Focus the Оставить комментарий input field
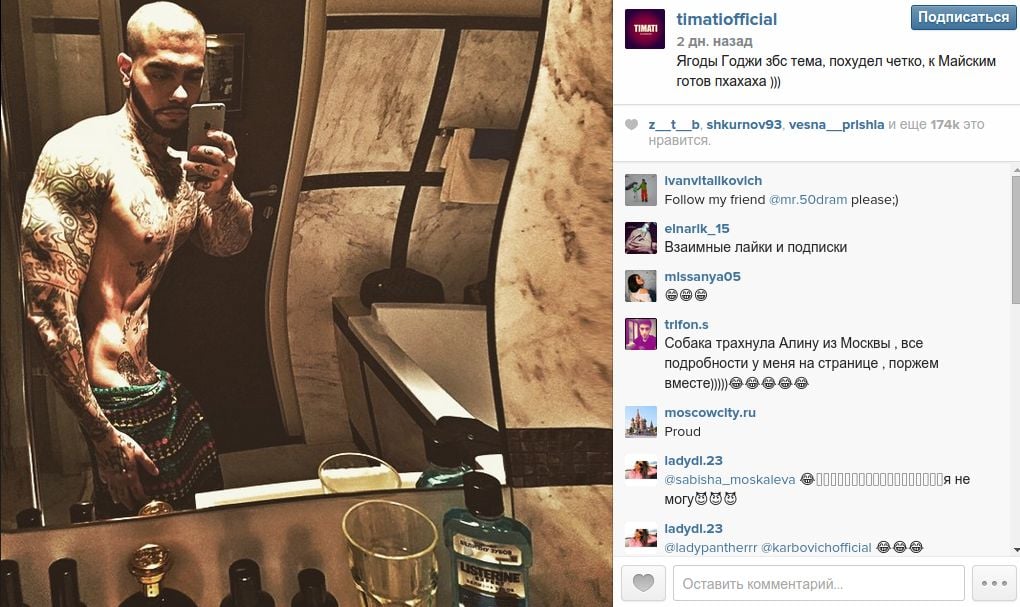The height and width of the screenshot is (607, 1020). pyautogui.click(x=818, y=583)
